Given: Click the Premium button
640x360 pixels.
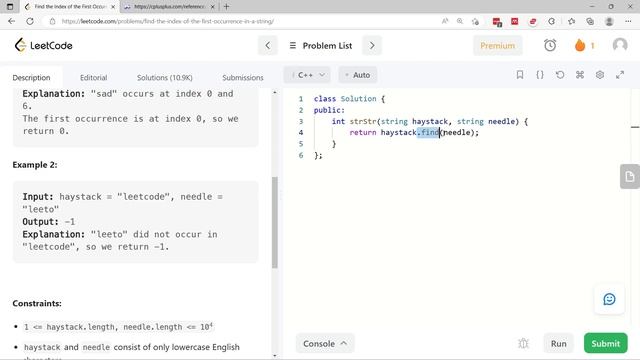Looking at the screenshot, I should pos(497,46).
